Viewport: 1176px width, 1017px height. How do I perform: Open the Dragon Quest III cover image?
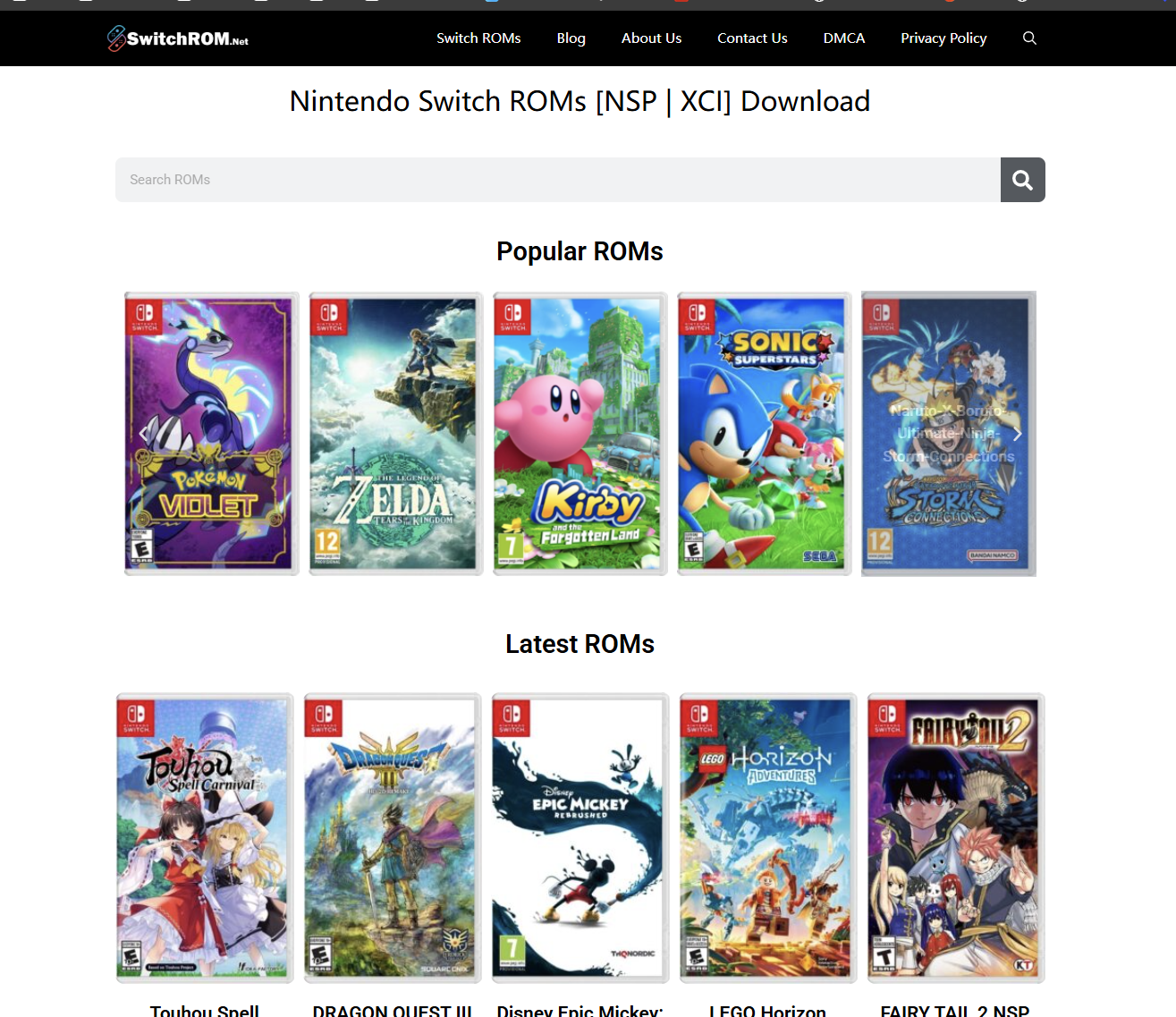[393, 838]
